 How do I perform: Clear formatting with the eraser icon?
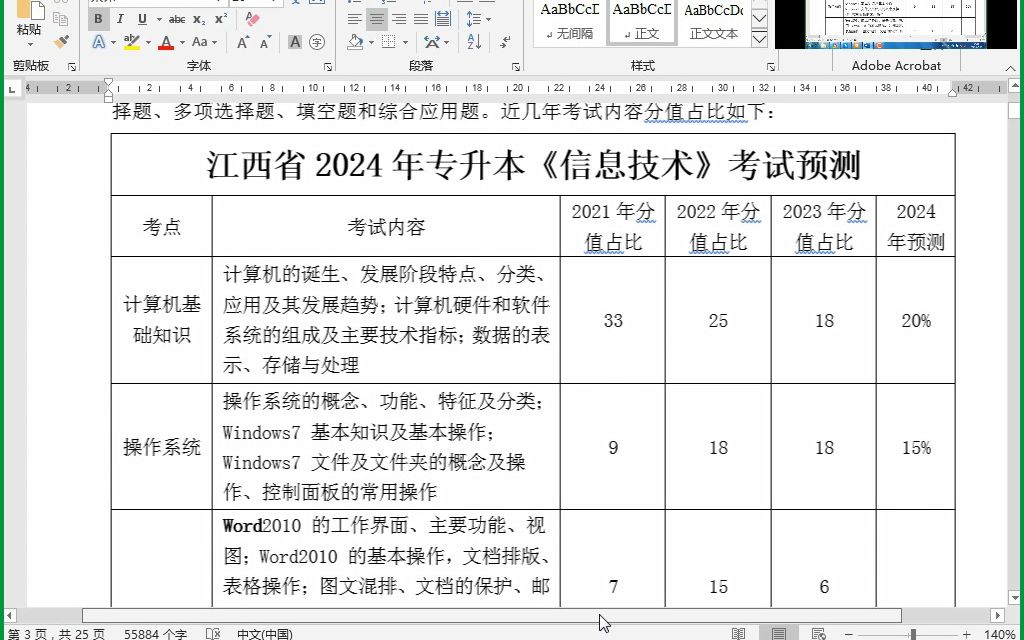[252, 18]
